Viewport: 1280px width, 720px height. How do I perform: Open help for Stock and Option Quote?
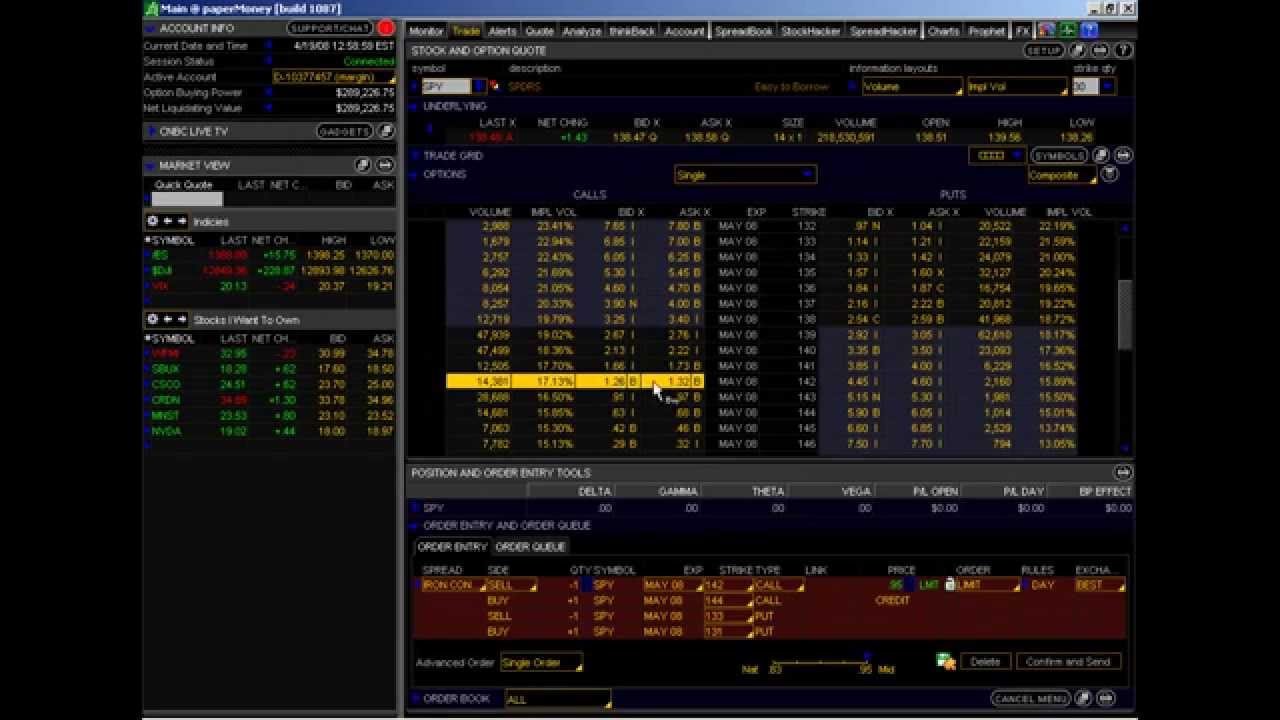[1122, 50]
